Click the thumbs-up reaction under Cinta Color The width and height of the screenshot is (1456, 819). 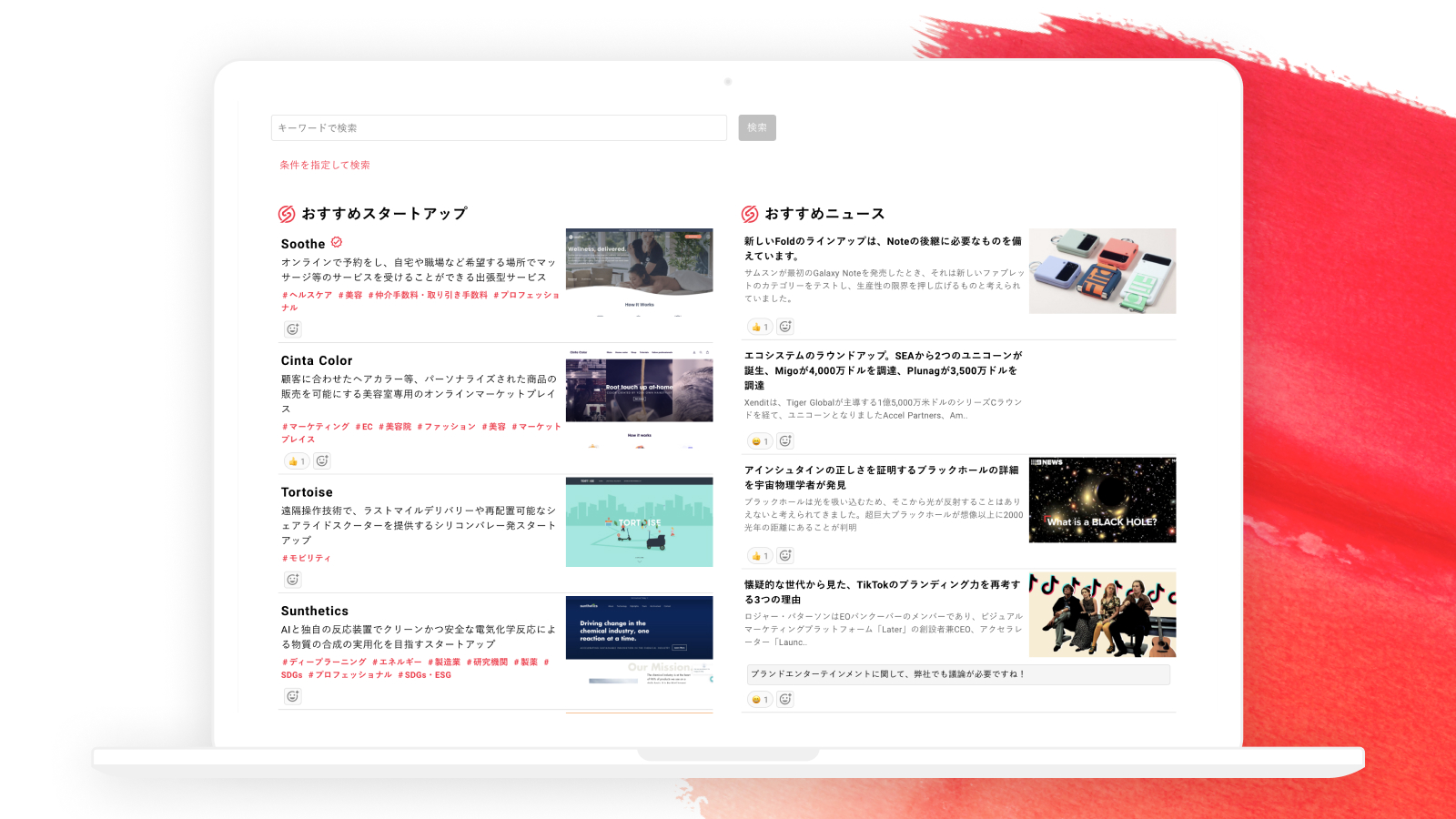tap(297, 461)
